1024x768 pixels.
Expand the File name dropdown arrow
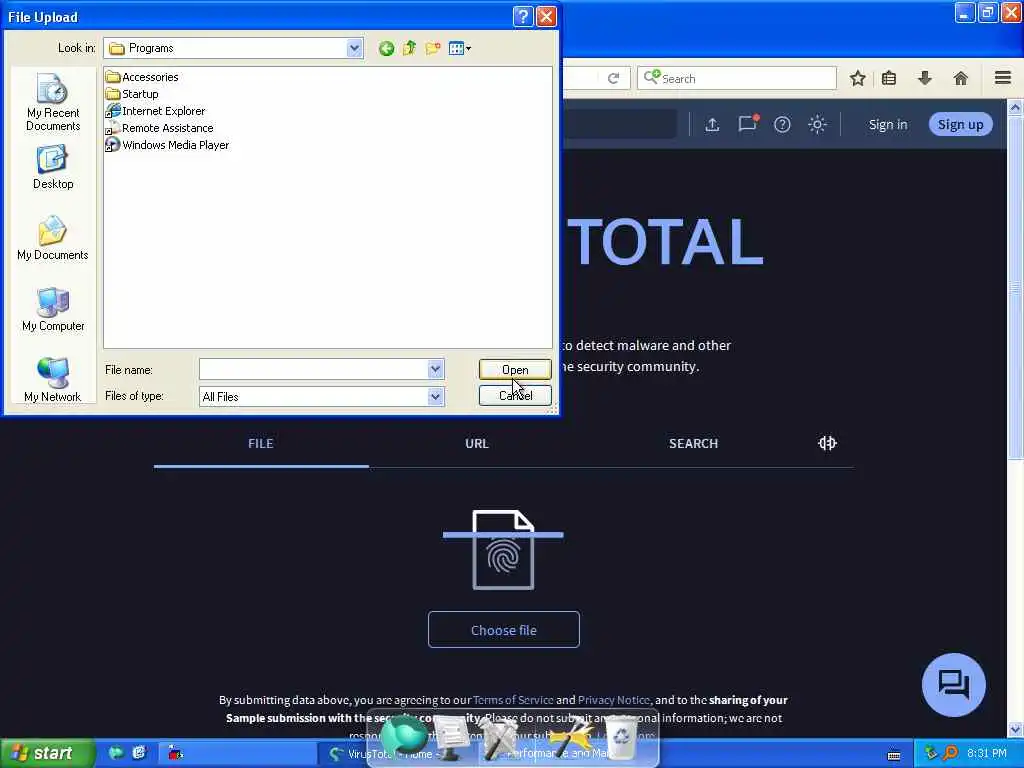436,370
